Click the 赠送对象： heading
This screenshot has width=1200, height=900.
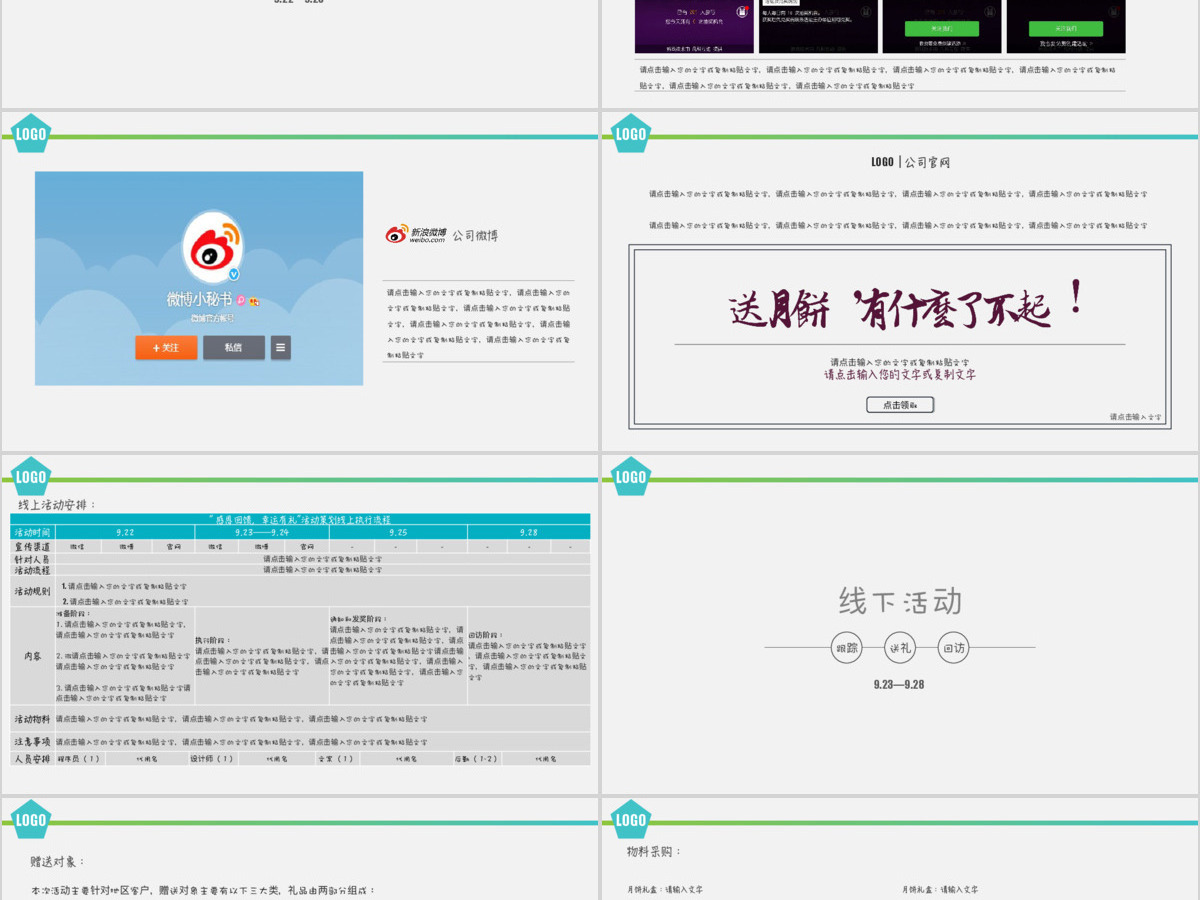58,861
